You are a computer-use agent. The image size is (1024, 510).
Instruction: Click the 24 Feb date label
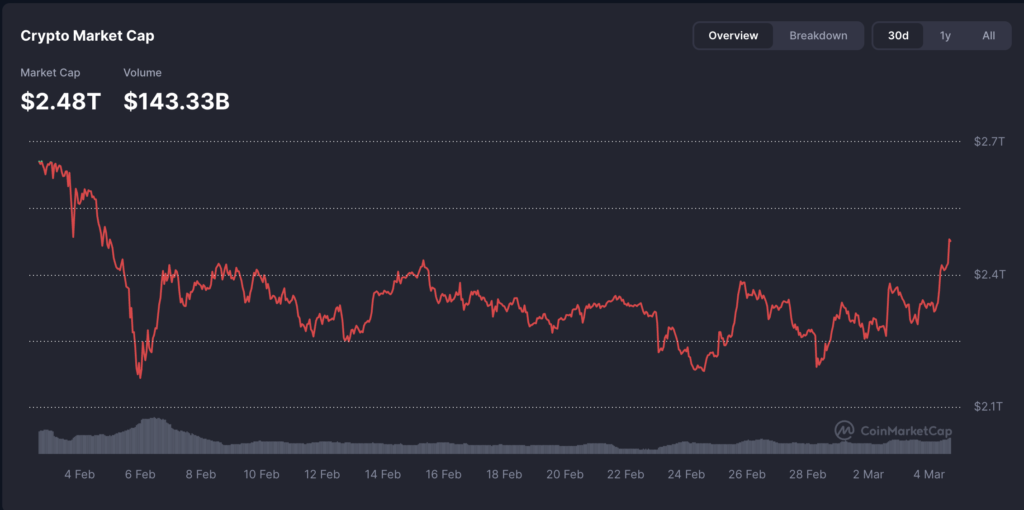[x=686, y=475]
